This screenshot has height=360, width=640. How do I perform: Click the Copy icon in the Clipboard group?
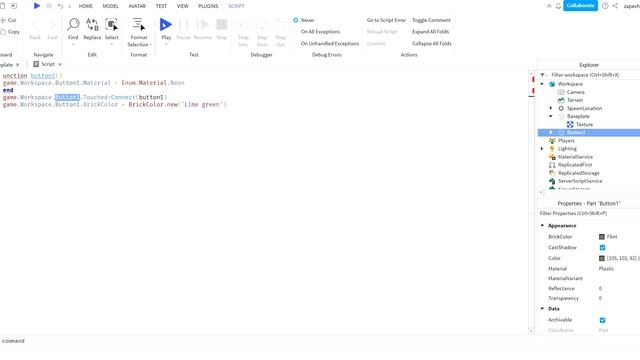click(x=3, y=32)
